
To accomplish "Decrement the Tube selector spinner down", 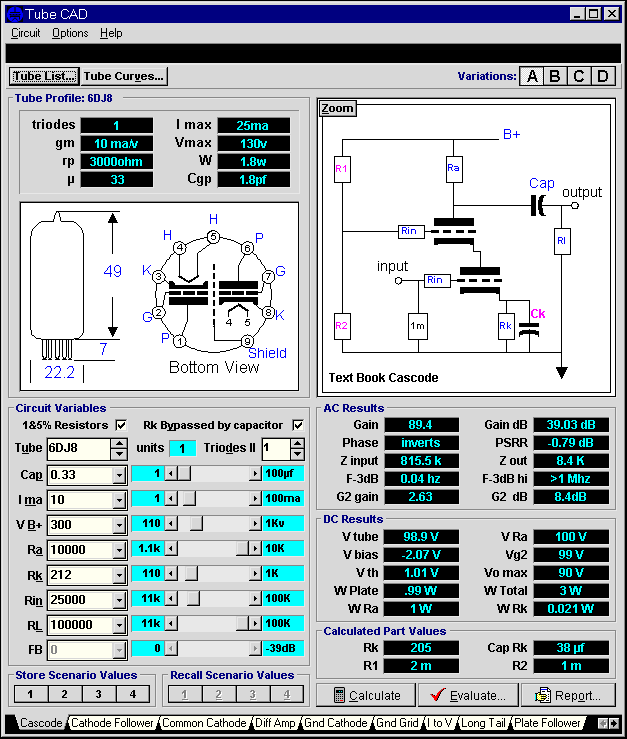I will click(119, 454).
